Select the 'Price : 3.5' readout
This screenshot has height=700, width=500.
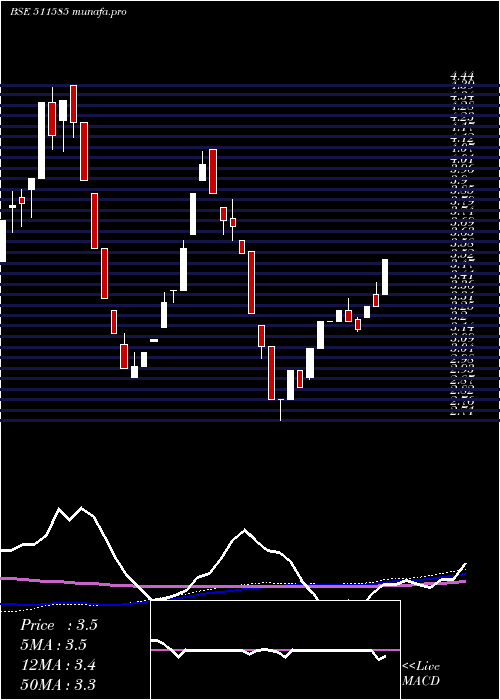click(59, 625)
